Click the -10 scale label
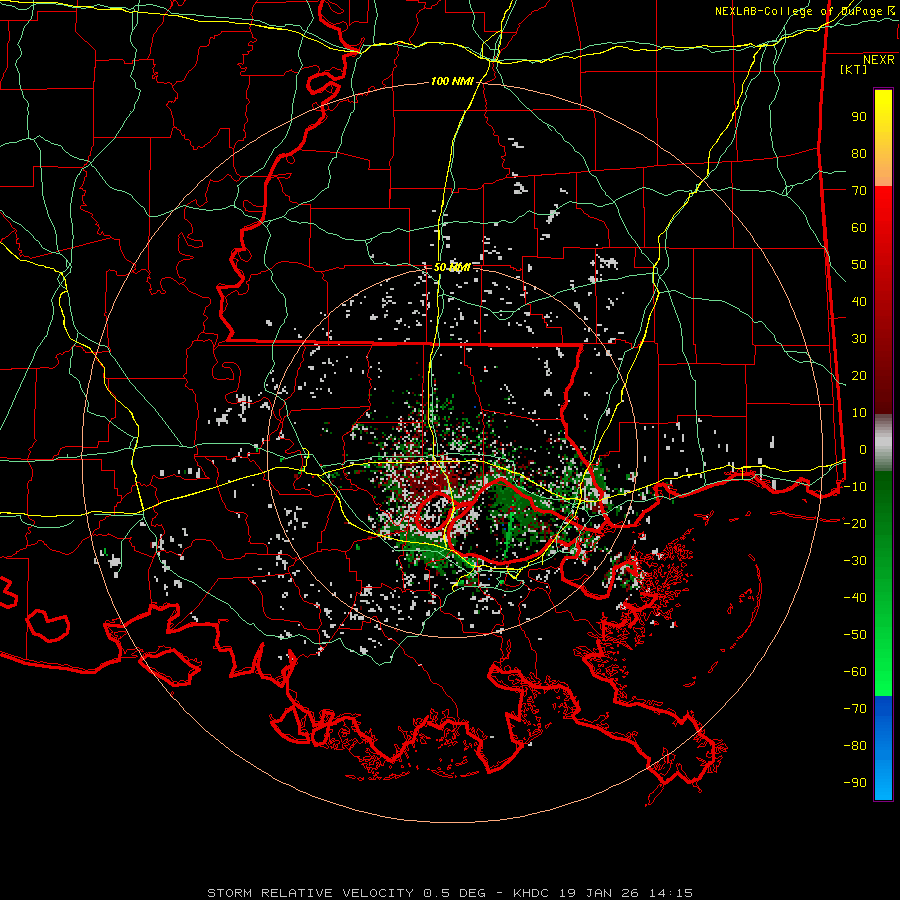This screenshot has width=900, height=900. (x=855, y=487)
